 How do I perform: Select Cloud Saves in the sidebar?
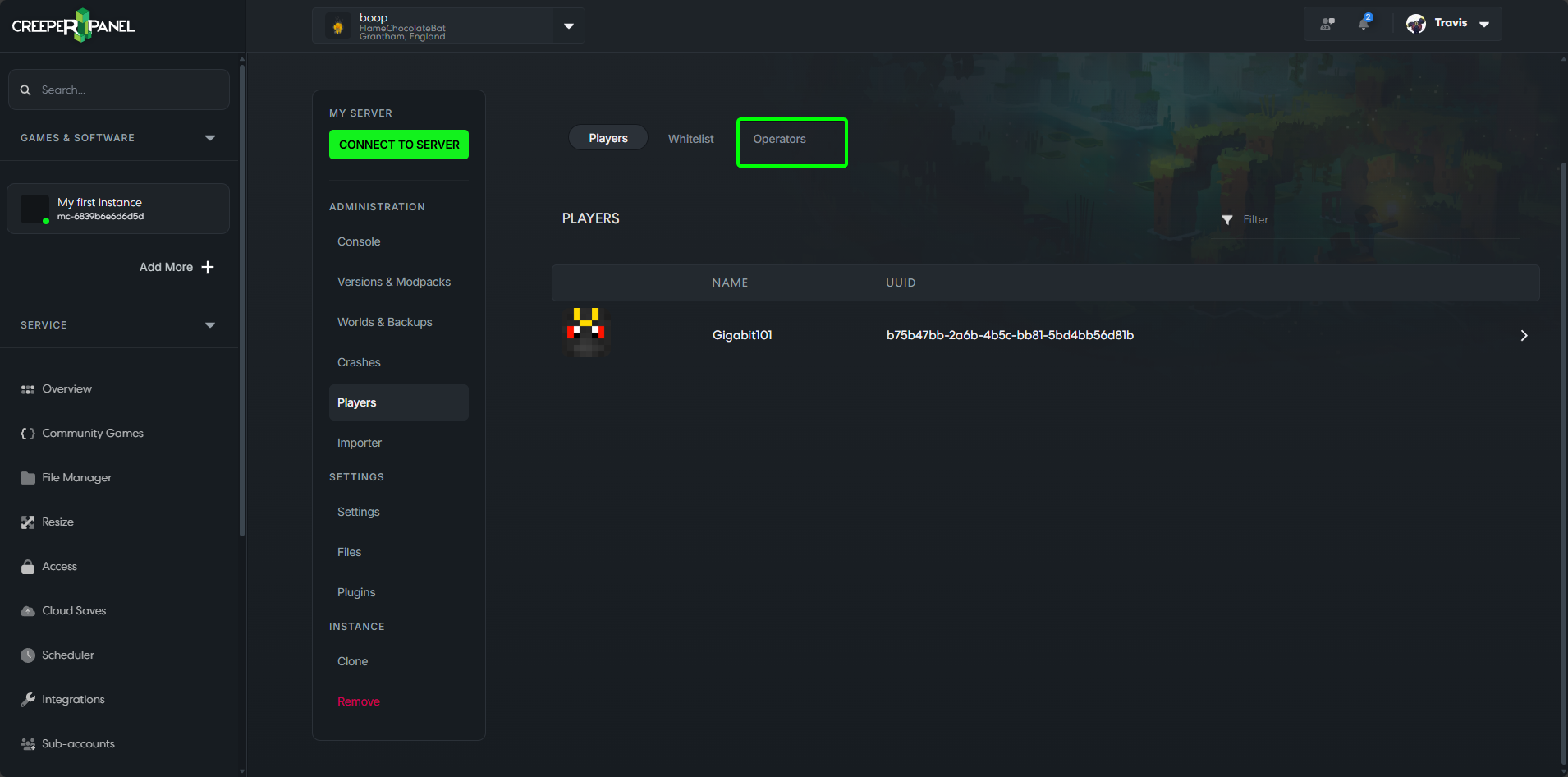27,610
